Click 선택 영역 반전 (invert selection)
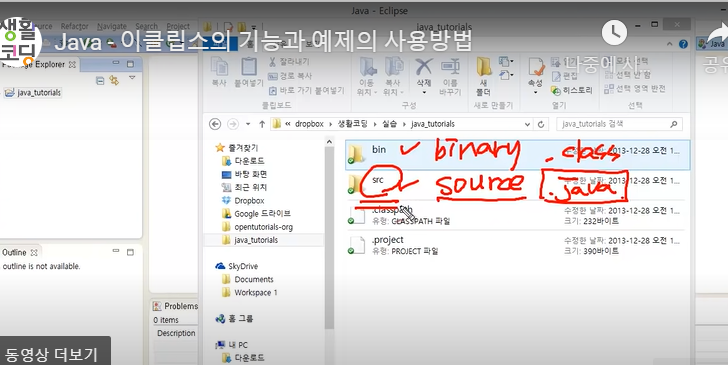 click(x=635, y=89)
